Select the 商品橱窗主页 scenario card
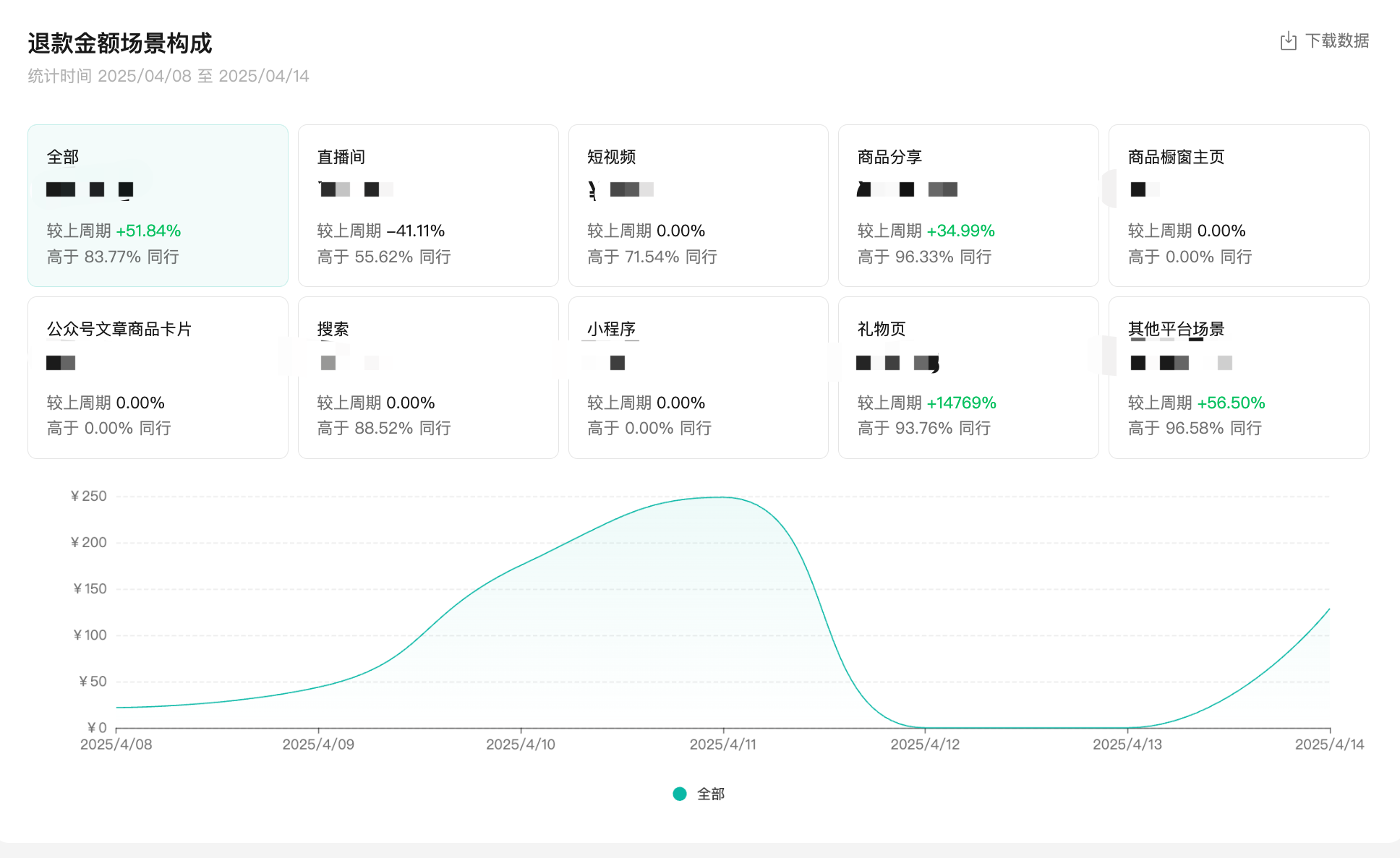This screenshot has height=858, width=1400. pos(1238,205)
